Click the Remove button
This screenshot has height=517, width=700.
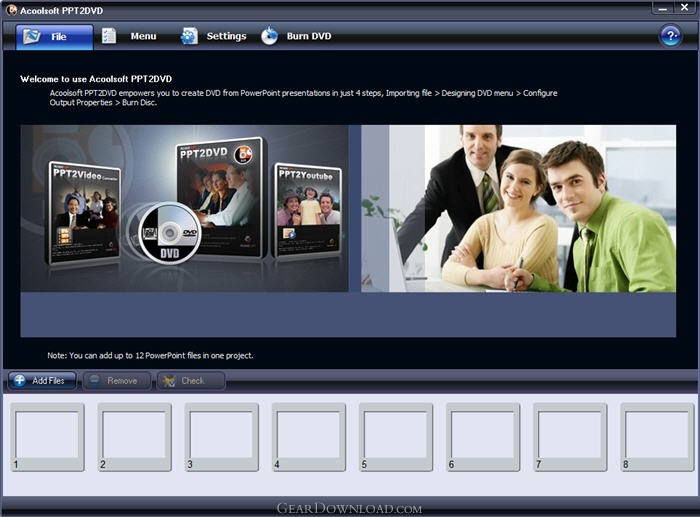pyautogui.click(x=117, y=381)
